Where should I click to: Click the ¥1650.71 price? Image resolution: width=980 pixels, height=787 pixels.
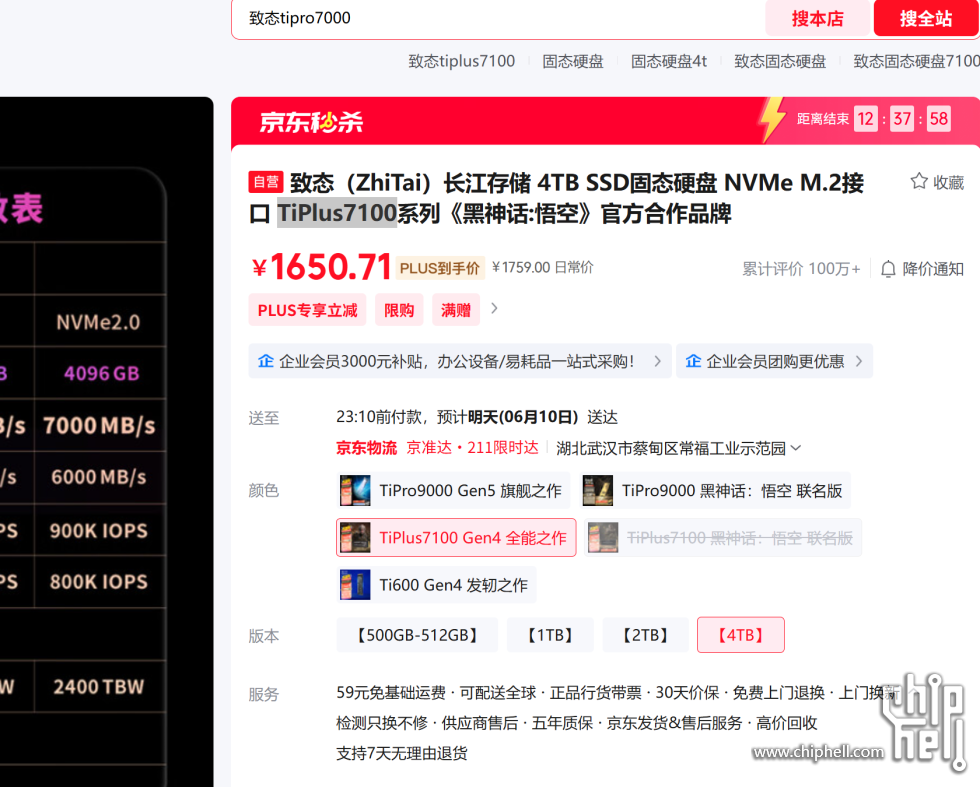[321, 267]
